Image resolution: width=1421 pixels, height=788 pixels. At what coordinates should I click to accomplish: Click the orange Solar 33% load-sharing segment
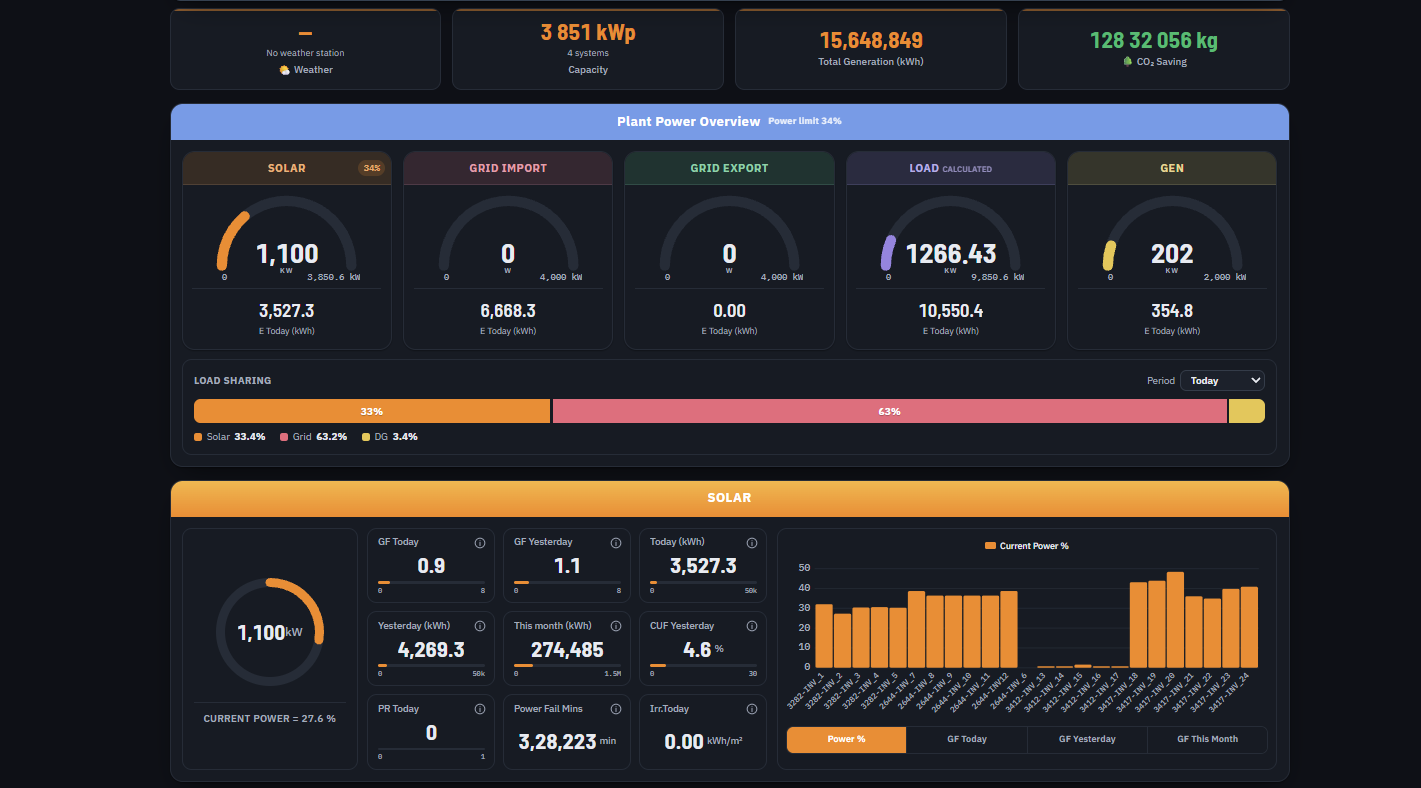click(372, 411)
